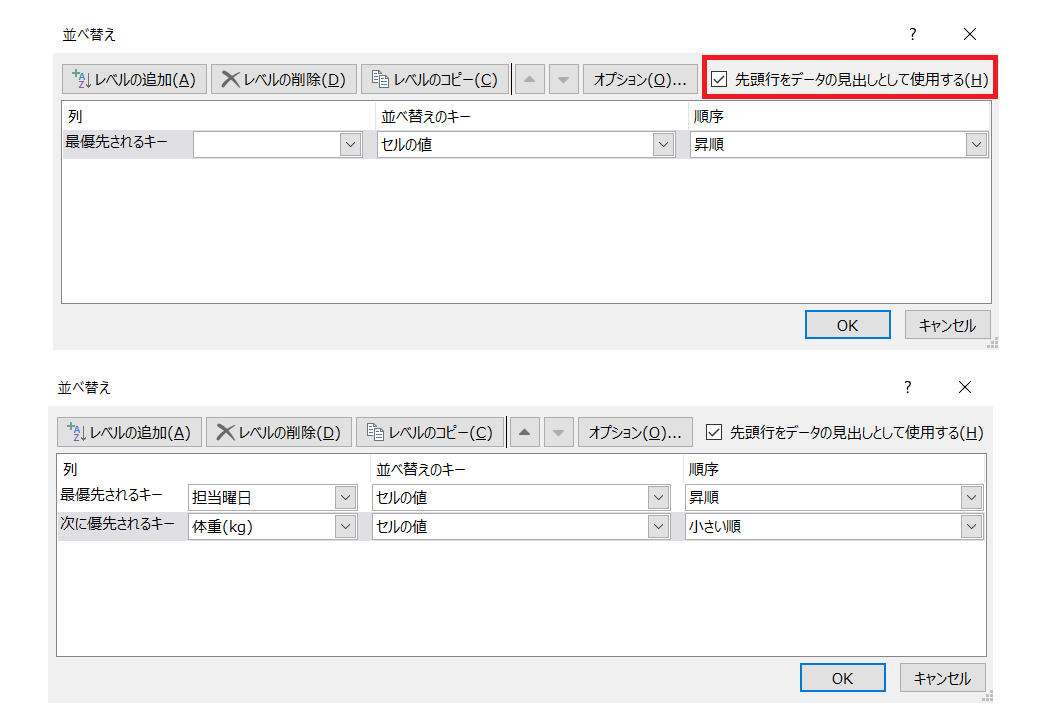Expand the 担当曜日 column dropdown
The width and height of the screenshot is (1061, 727).
point(345,498)
